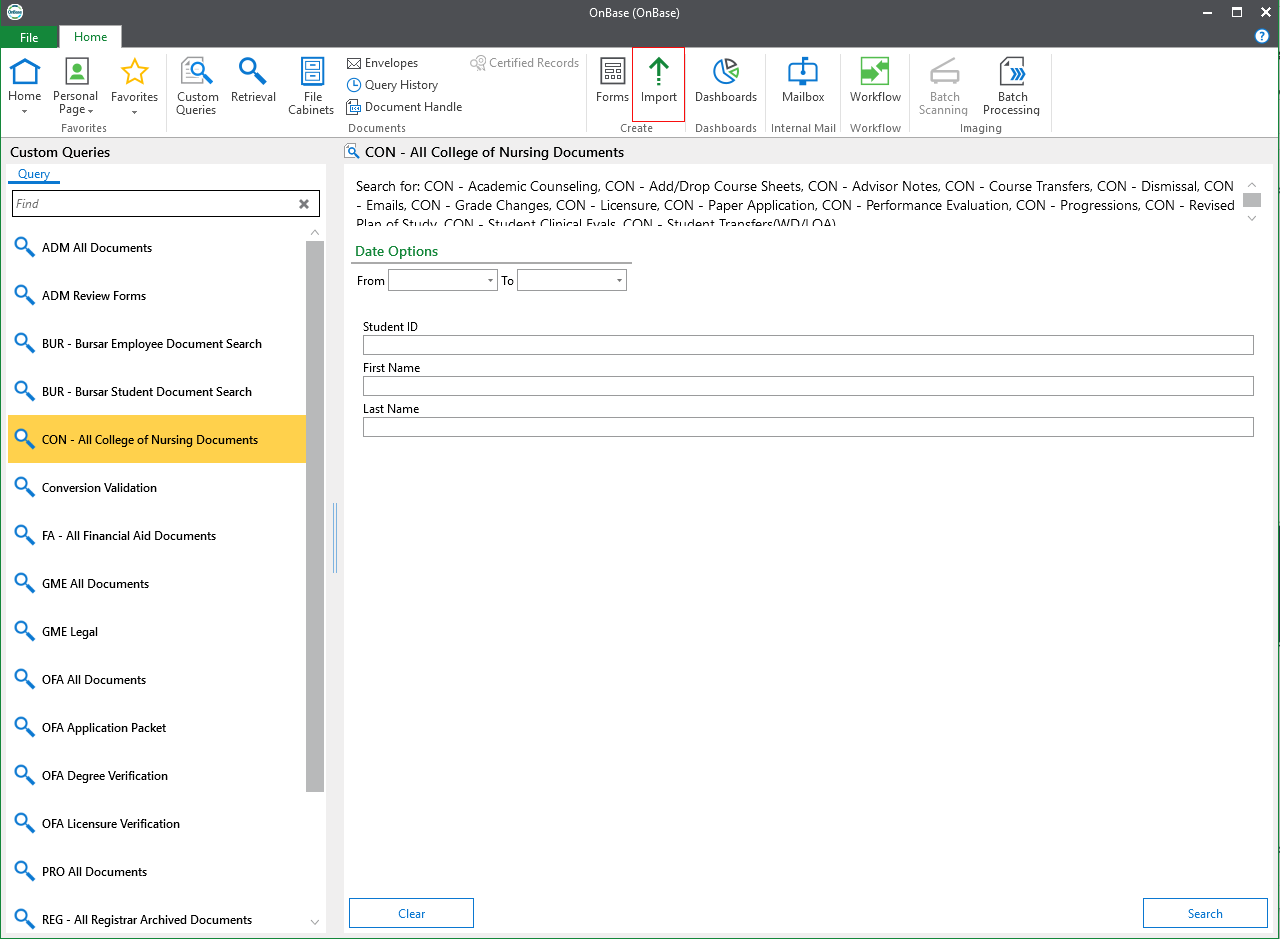Expand the Home button dropdown arrow
Screen dimensions: 1280x939
pos(24,111)
